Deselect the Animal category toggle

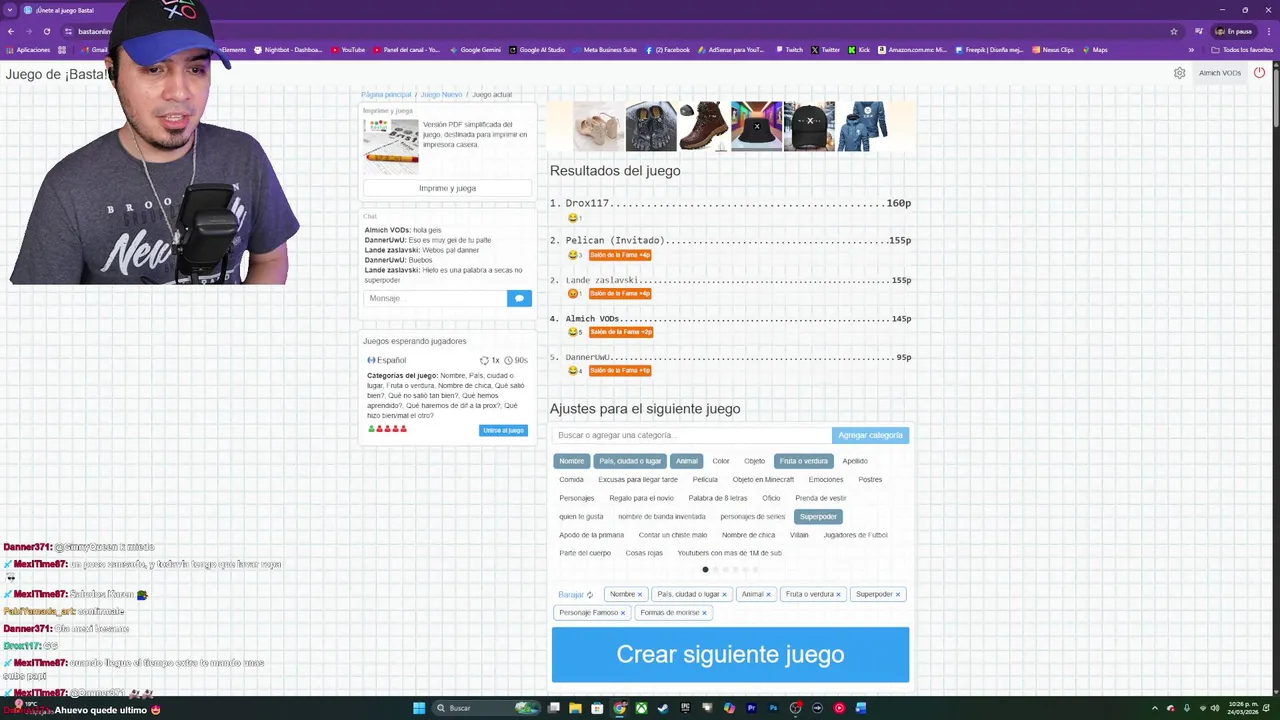point(686,461)
